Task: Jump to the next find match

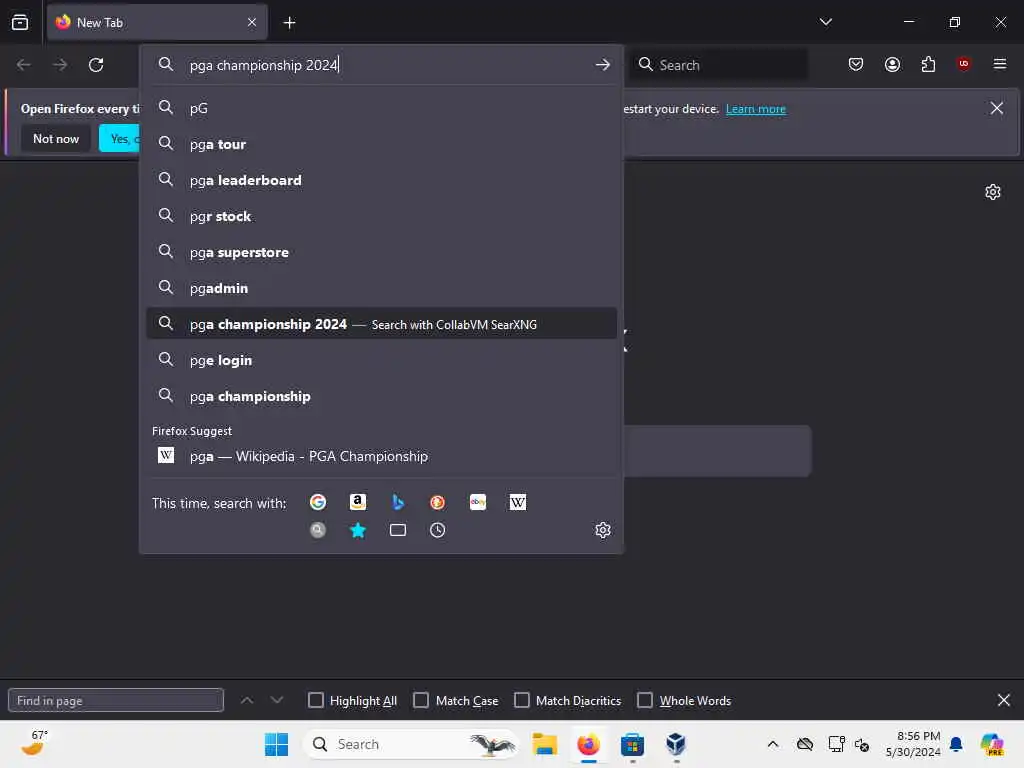Action: tap(277, 700)
